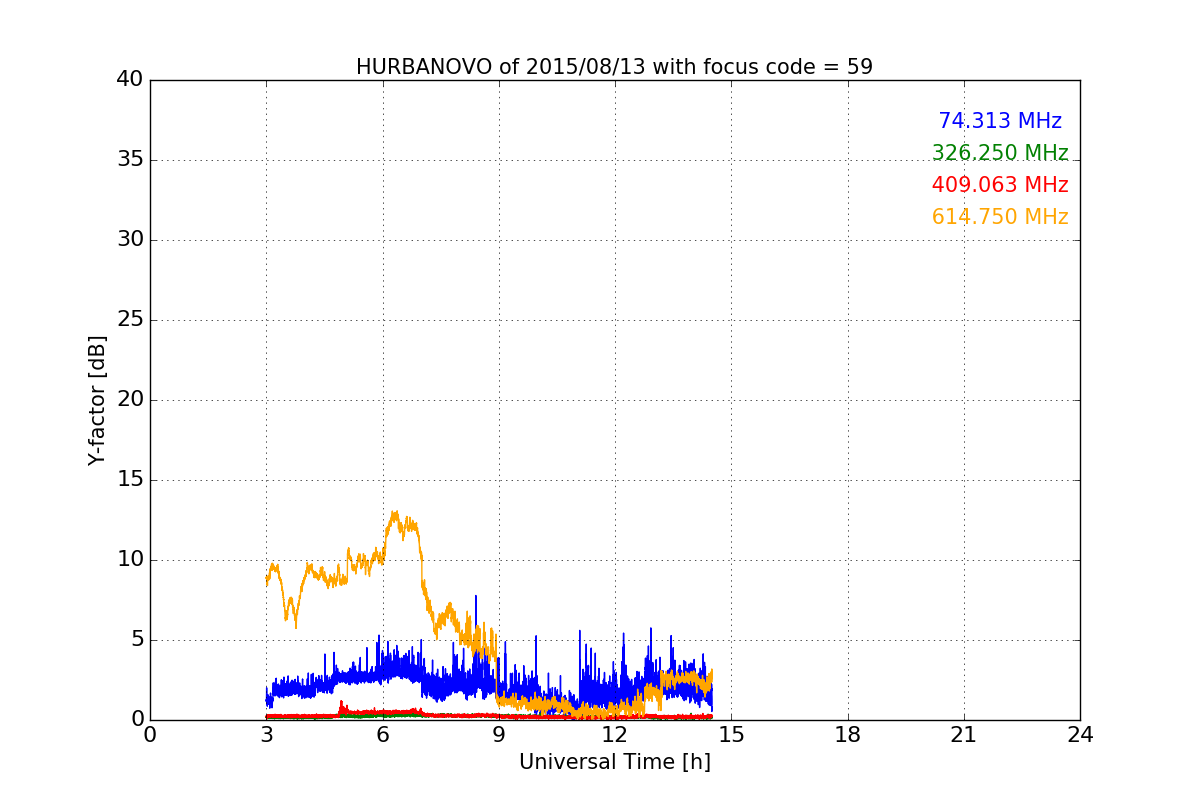The width and height of the screenshot is (1200, 800).
Task: Click x-axis tick label 21
Action: pos(964,735)
